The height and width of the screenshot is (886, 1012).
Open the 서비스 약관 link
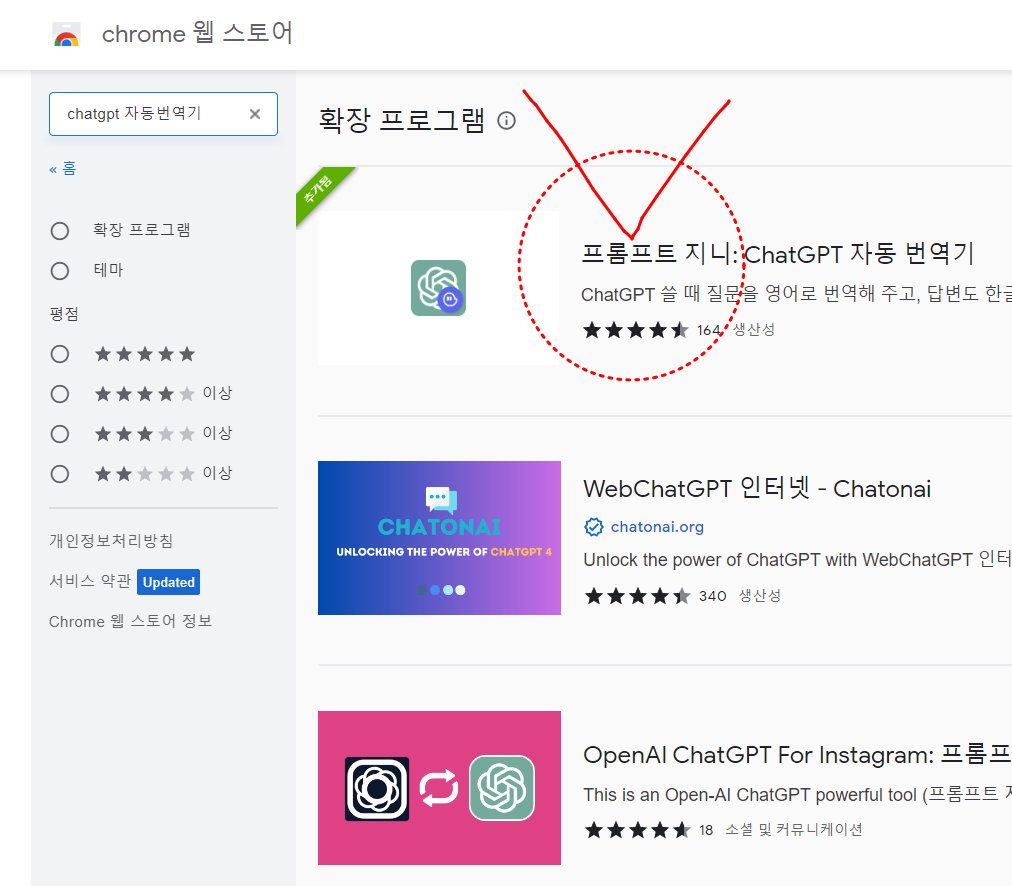(90, 581)
